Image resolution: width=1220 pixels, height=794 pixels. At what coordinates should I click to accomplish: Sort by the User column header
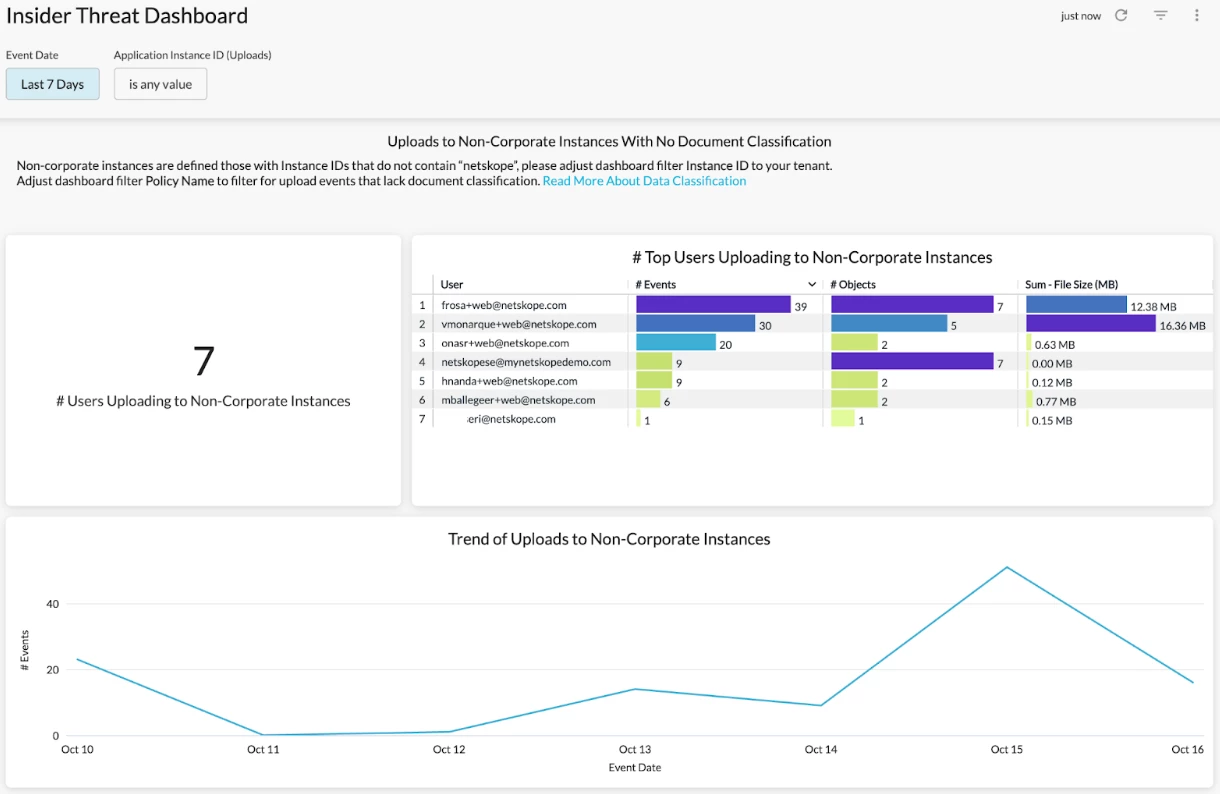(452, 285)
